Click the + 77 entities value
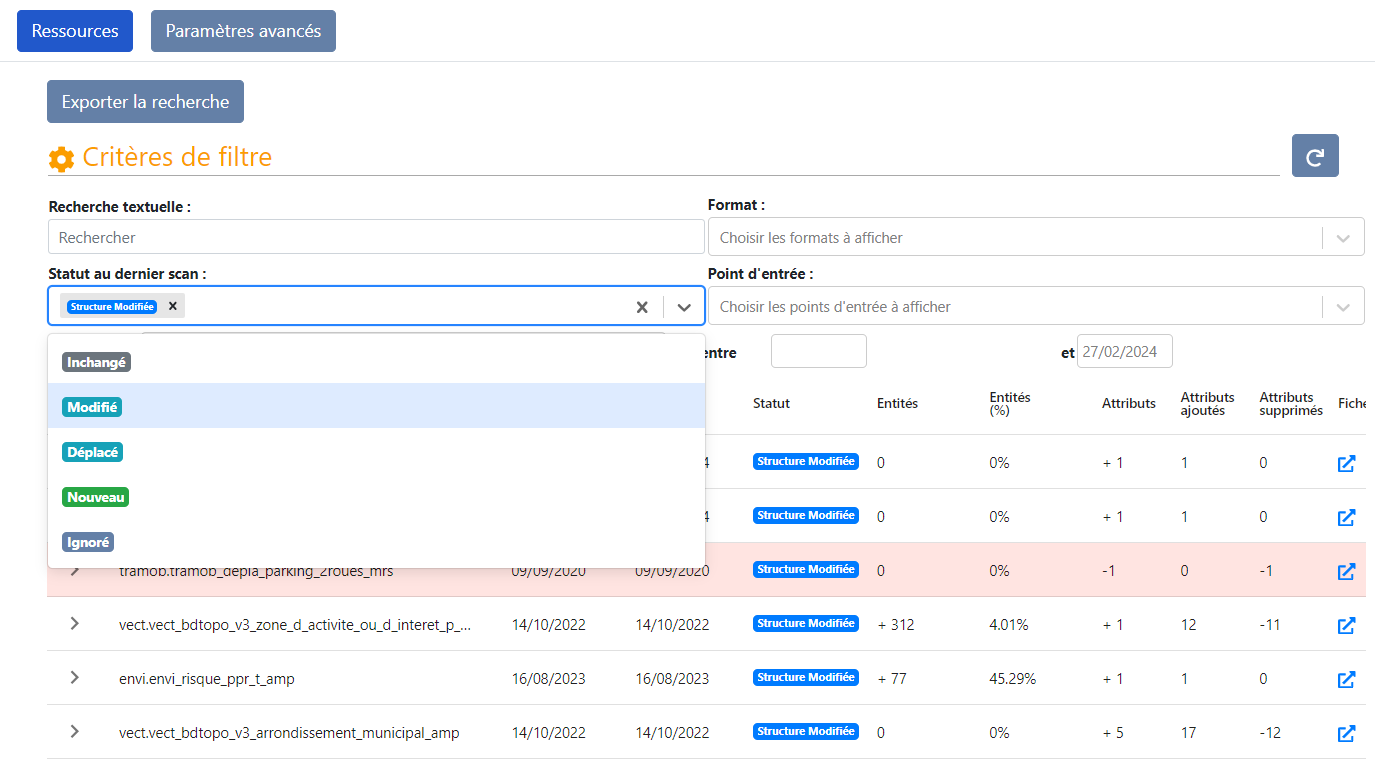The image size is (1377, 761). coord(891,679)
